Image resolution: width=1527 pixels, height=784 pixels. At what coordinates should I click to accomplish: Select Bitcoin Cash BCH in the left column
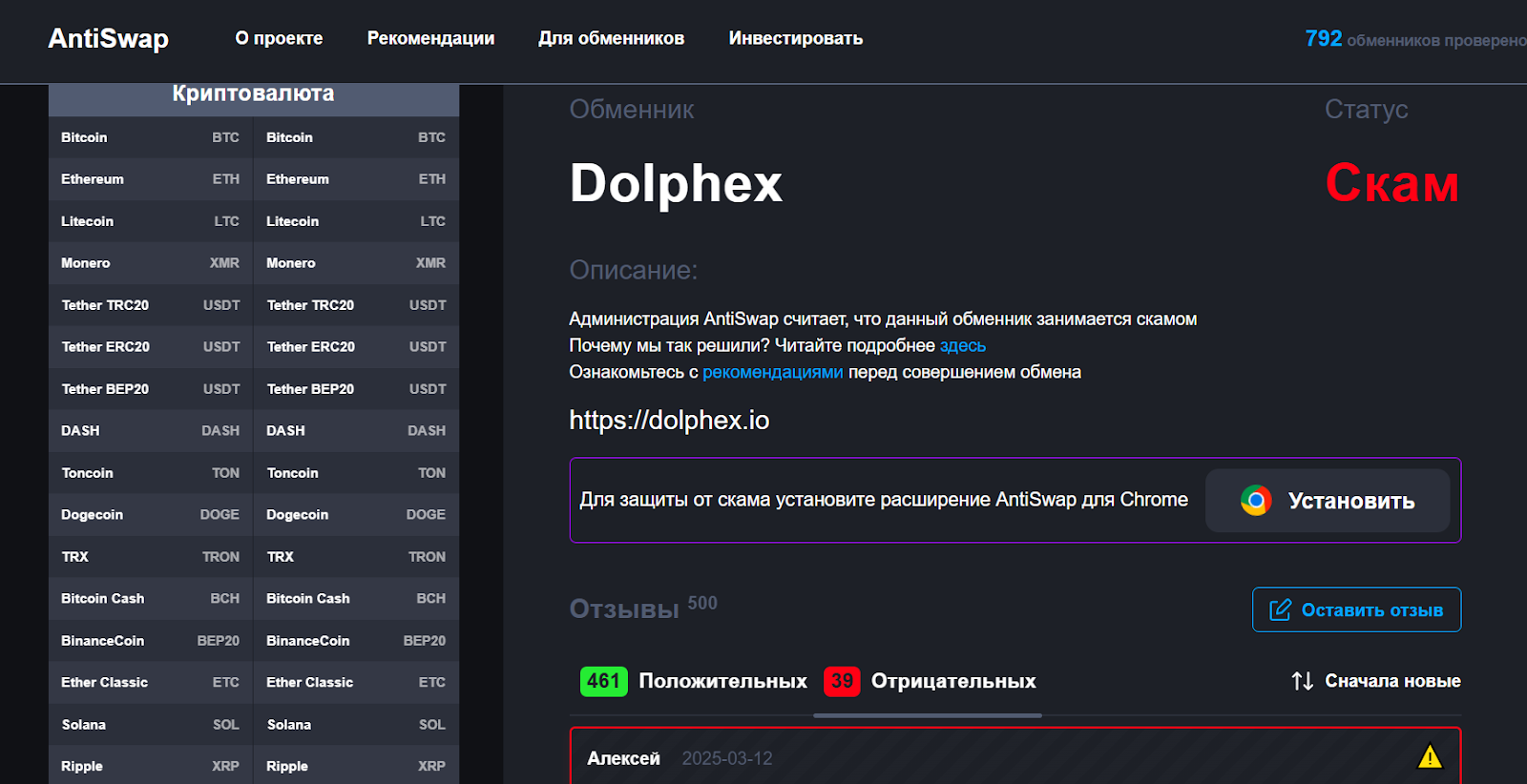(150, 599)
